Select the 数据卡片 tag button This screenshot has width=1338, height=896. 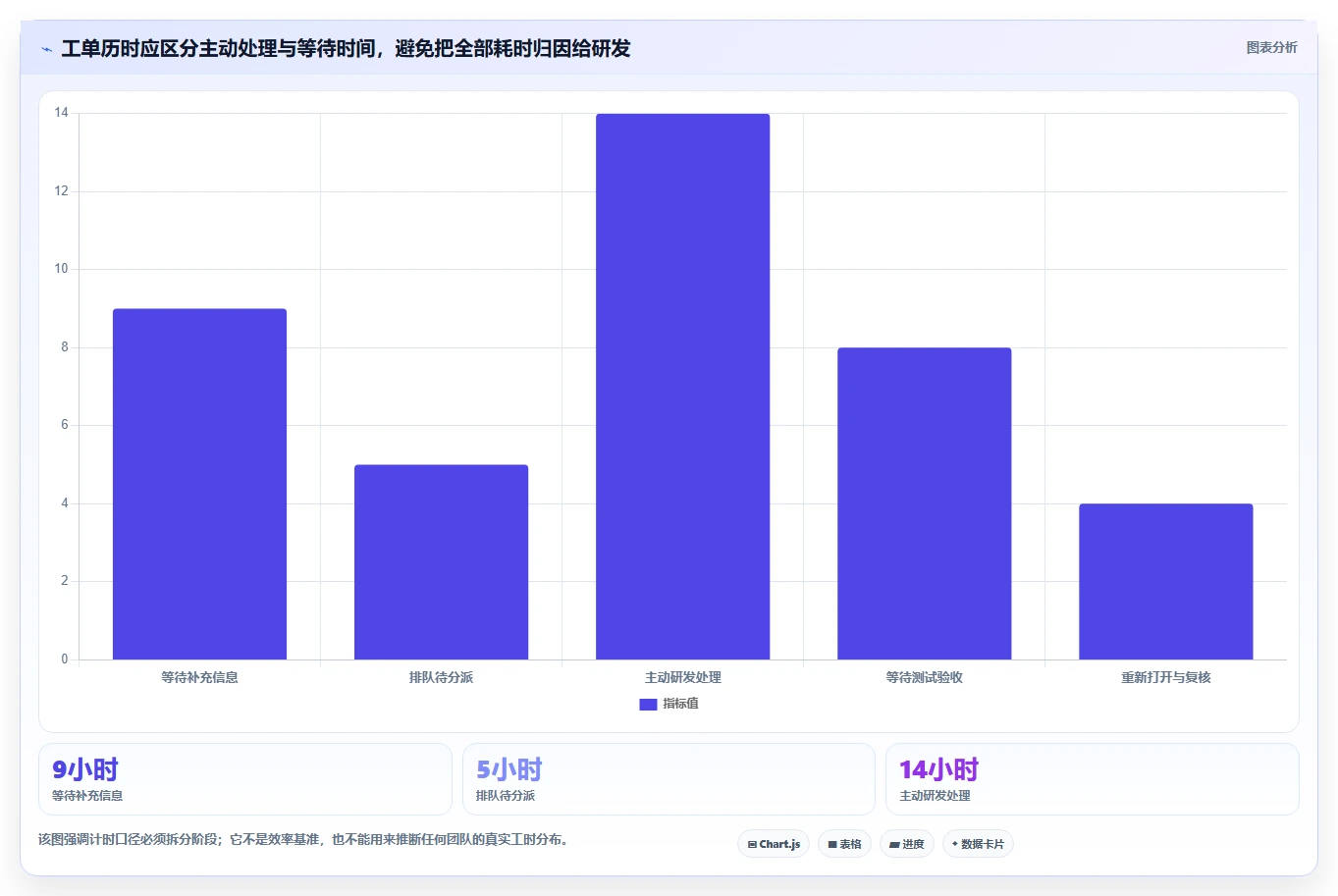point(978,844)
